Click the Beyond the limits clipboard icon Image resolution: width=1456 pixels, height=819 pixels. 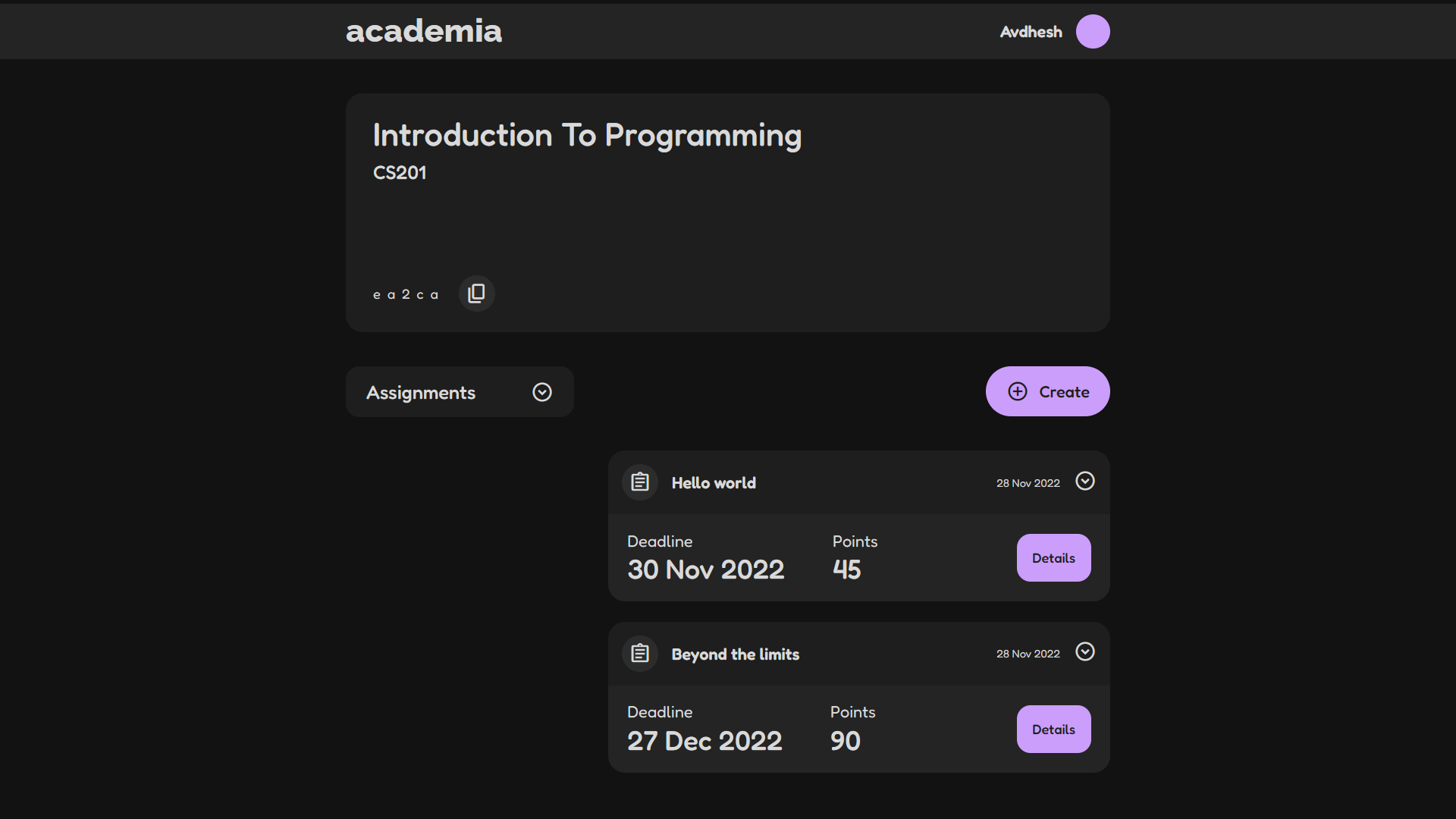point(640,654)
